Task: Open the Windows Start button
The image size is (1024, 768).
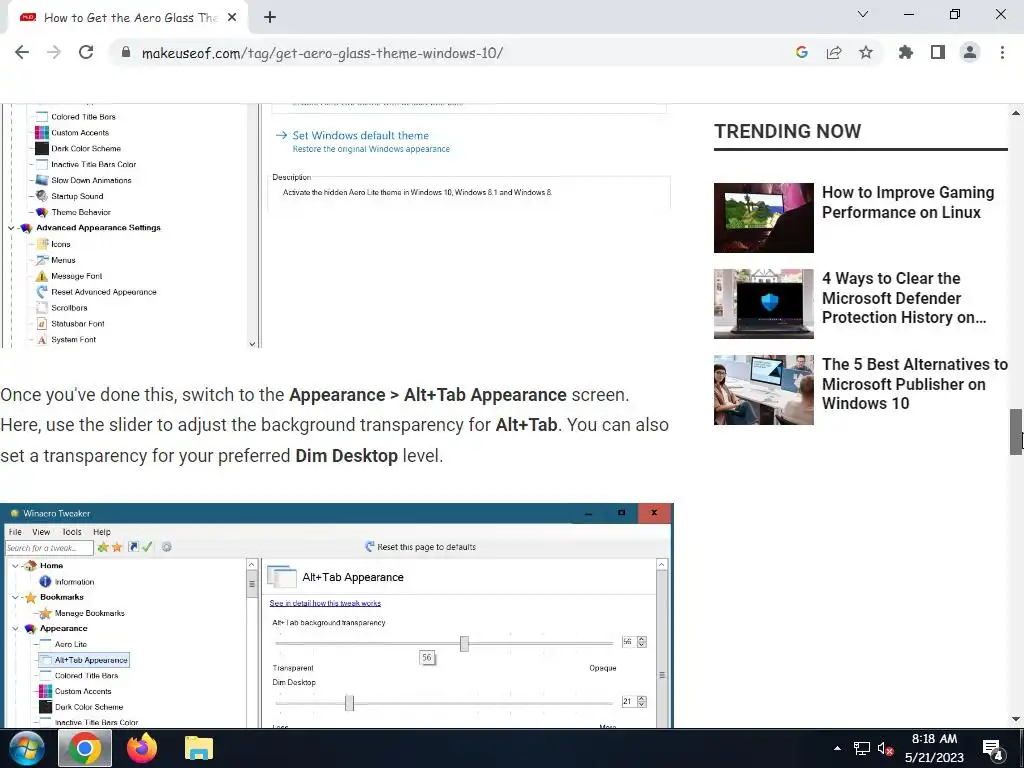Action: tap(27, 748)
